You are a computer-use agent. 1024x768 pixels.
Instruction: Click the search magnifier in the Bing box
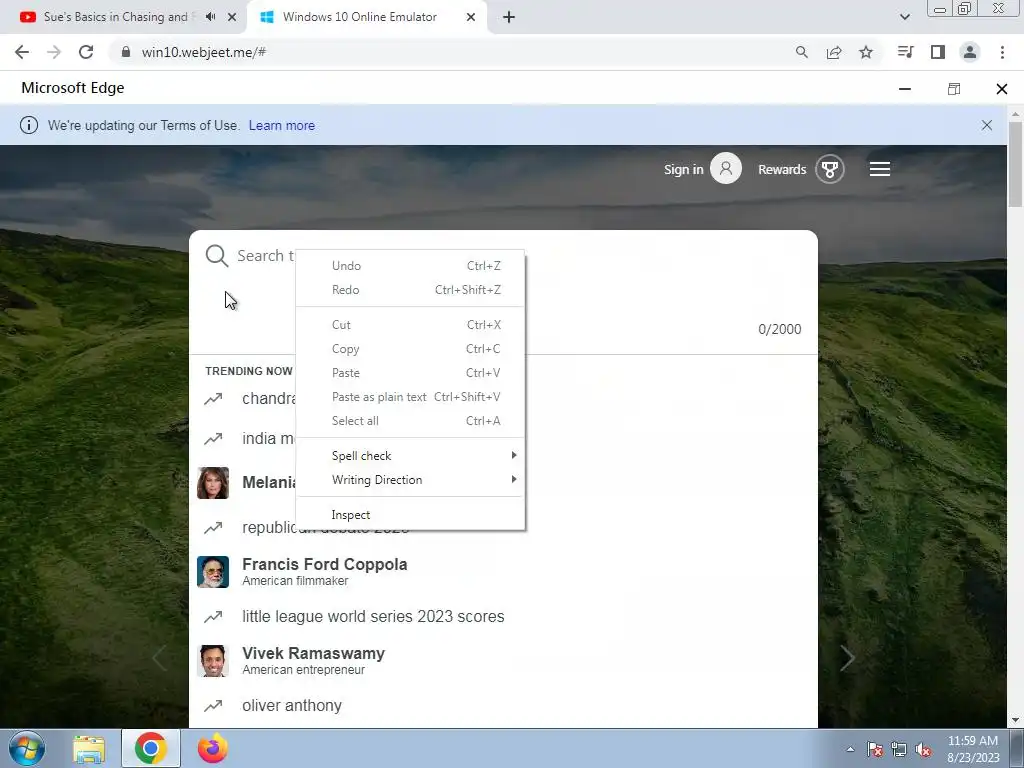(217, 256)
